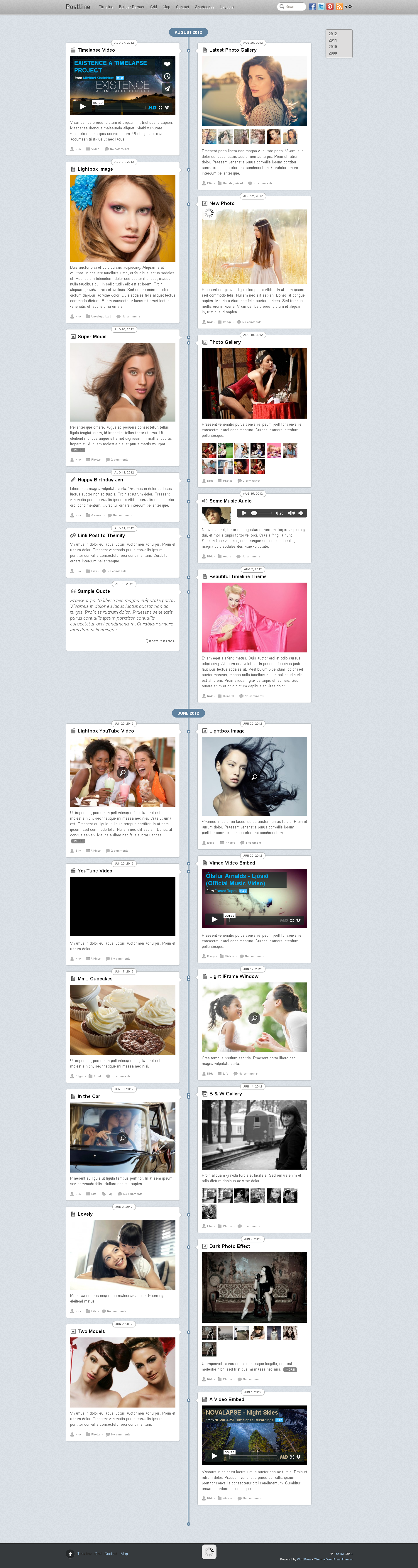Open the Super Model post image
Screen dimensions: 418x1568
122,382
